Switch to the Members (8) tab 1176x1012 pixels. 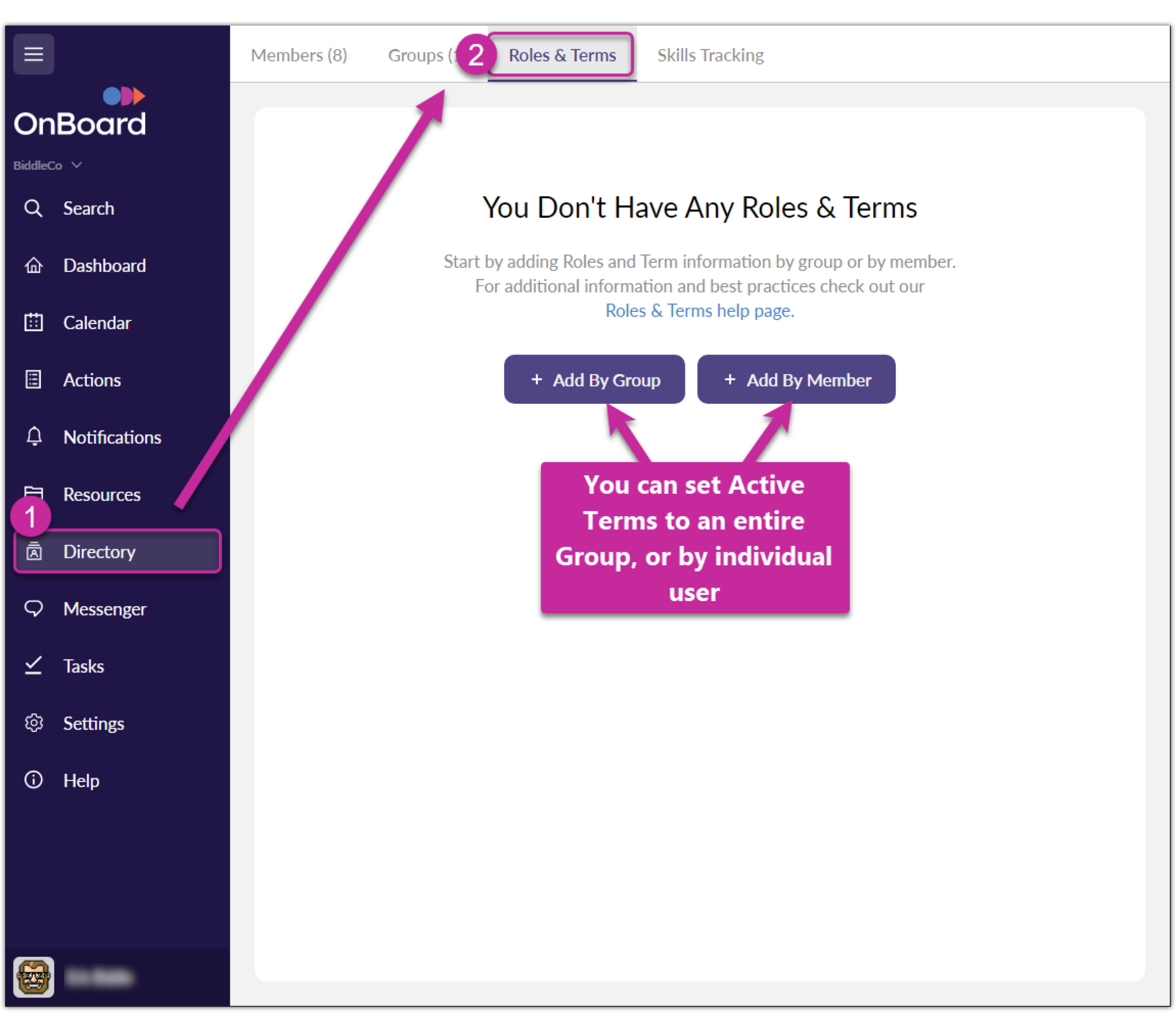[299, 55]
